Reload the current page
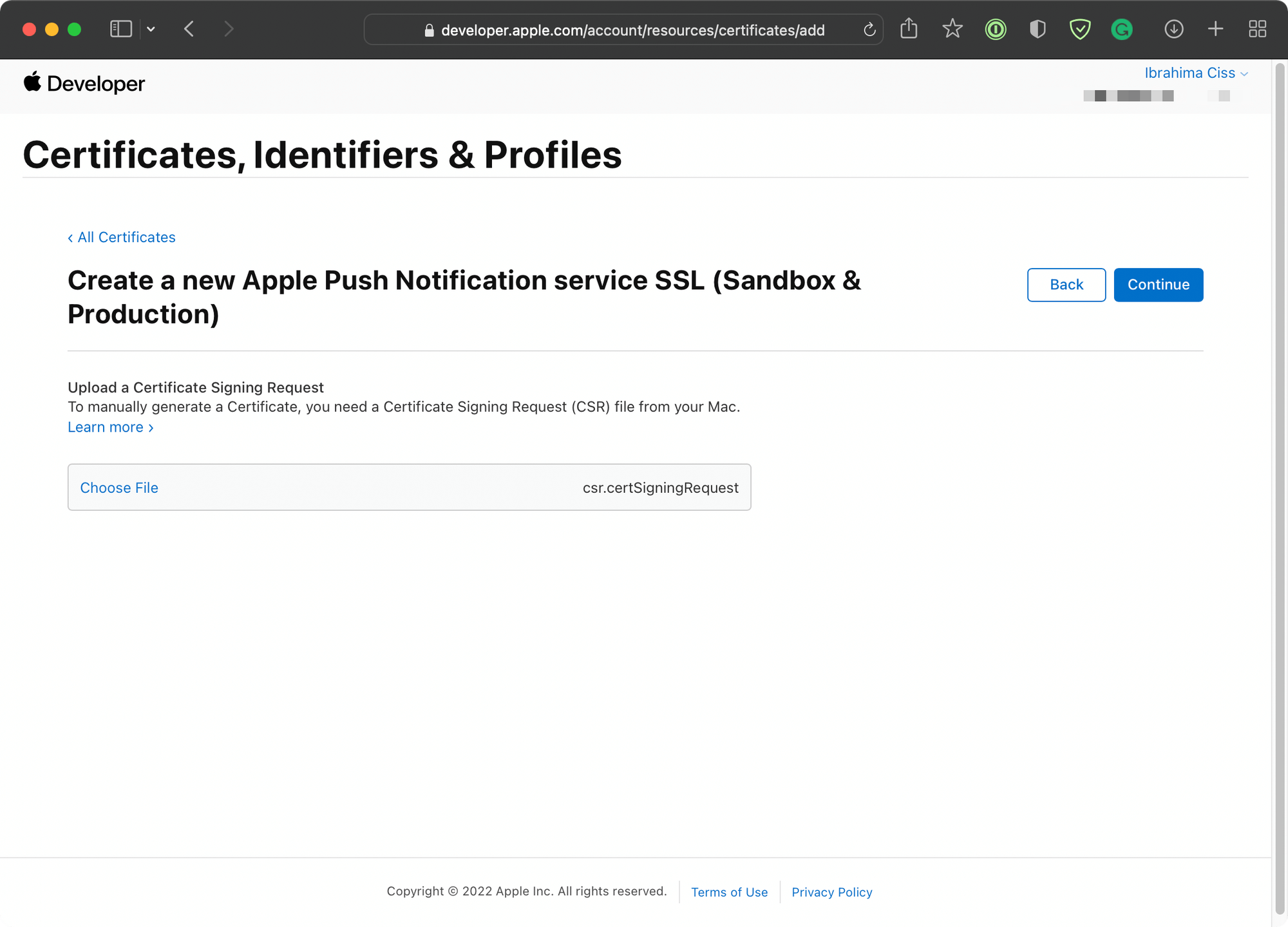Viewport: 1288px width, 927px height. coord(869,29)
